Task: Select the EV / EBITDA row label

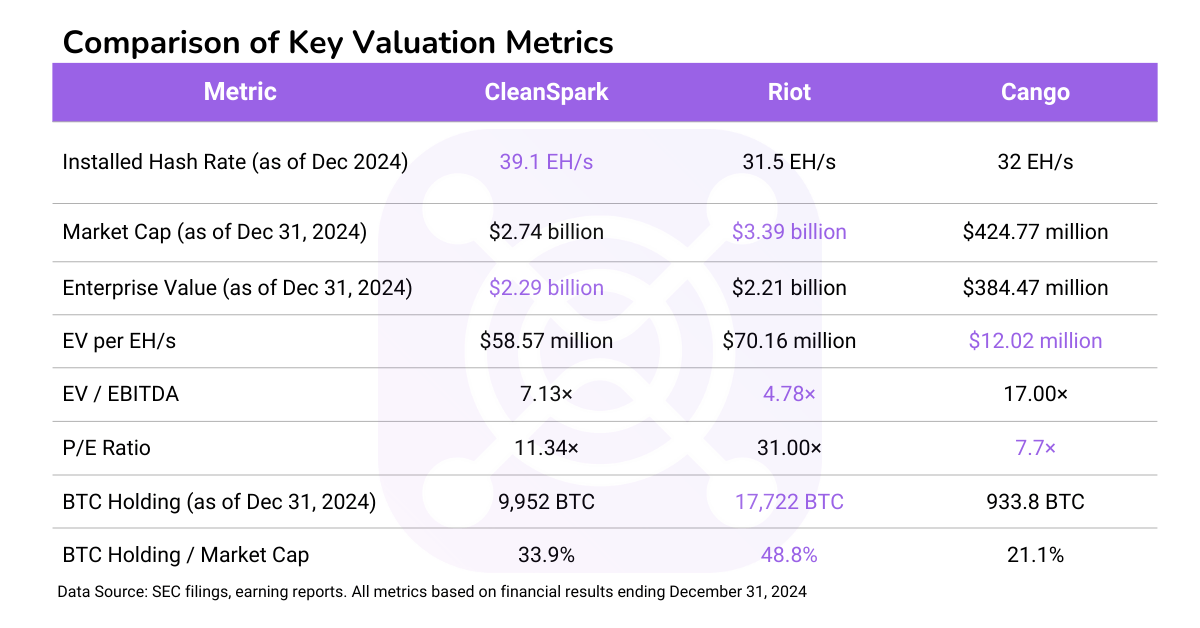Action: point(121,394)
